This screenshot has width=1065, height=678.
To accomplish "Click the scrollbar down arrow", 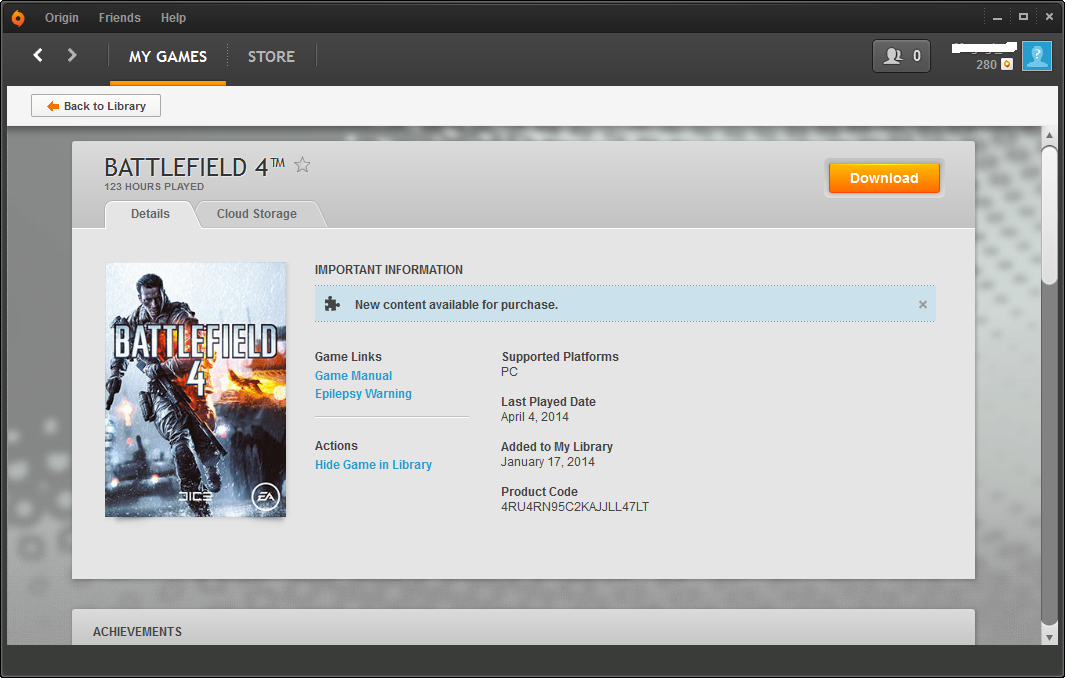I will click(1049, 637).
